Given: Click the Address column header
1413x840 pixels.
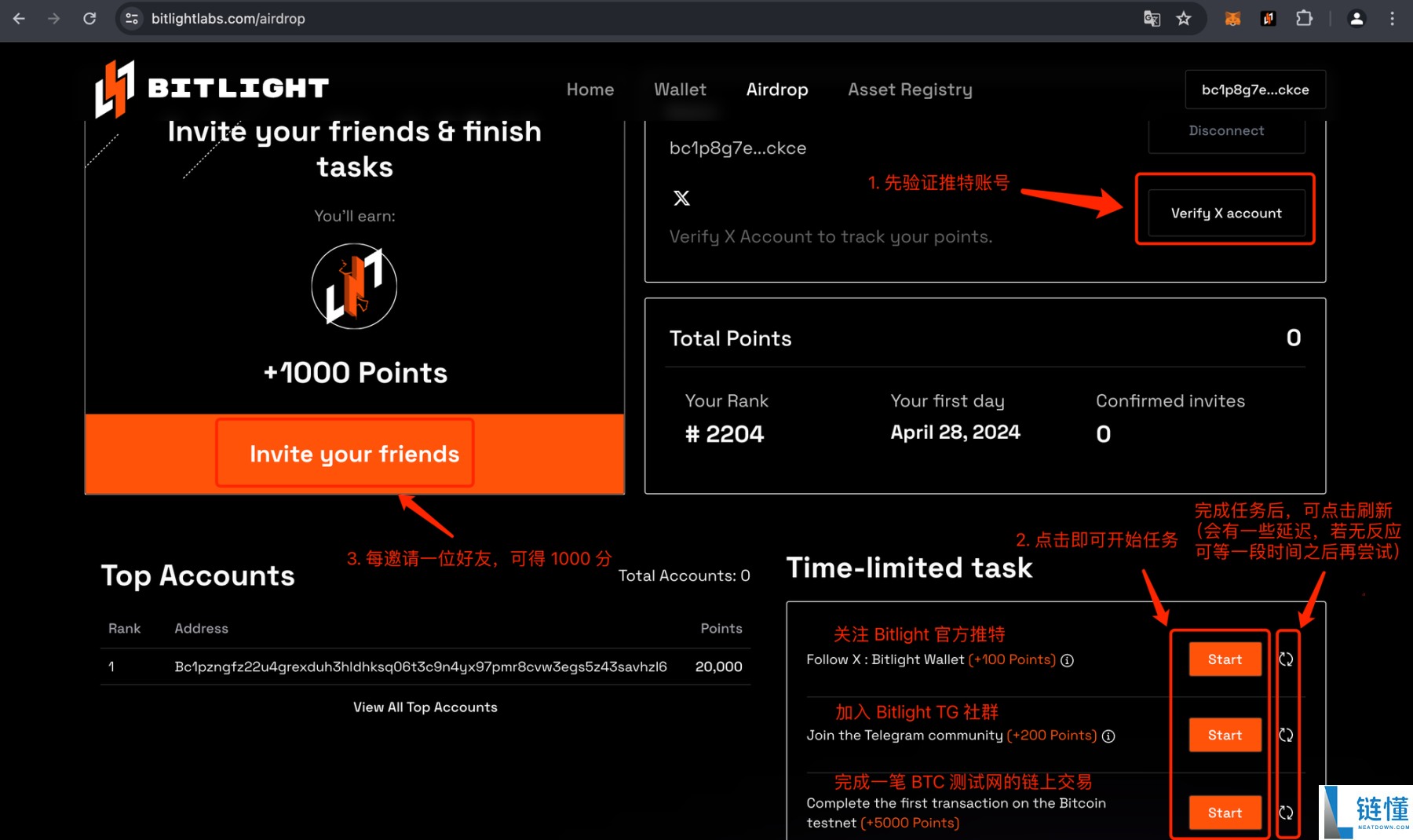Looking at the screenshot, I should click(x=201, y=628).
